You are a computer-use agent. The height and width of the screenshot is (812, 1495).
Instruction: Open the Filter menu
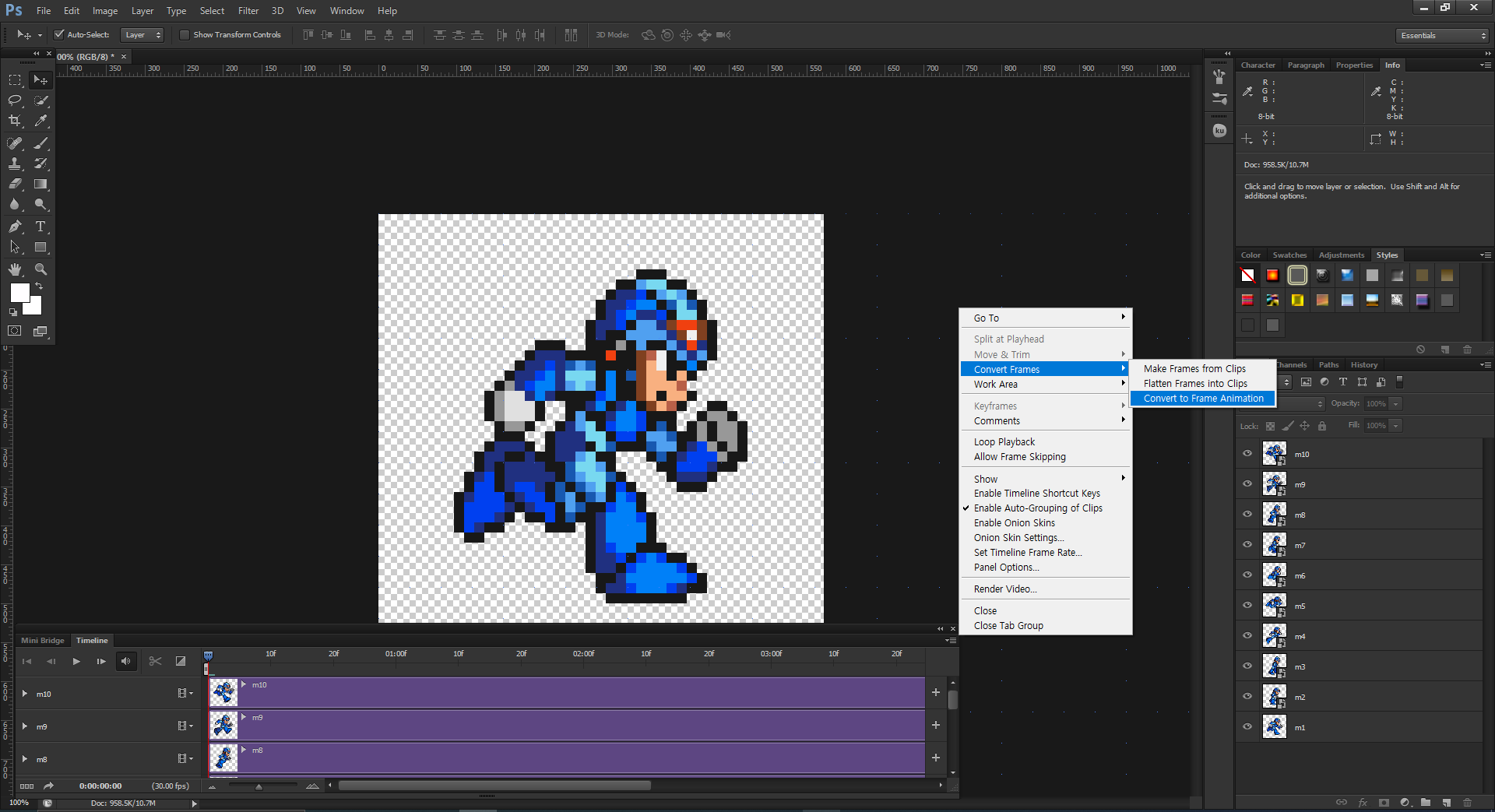click(x=248, y=11)
